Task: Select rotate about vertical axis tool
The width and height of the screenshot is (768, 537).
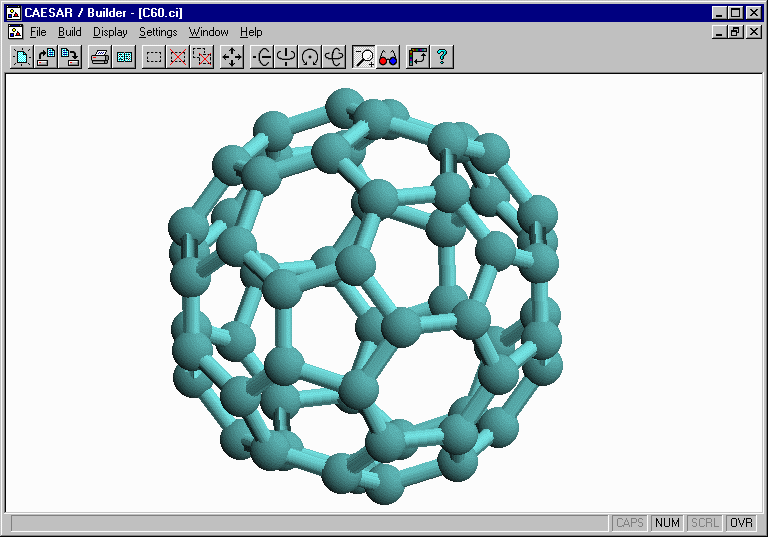Action: point(286,57)
